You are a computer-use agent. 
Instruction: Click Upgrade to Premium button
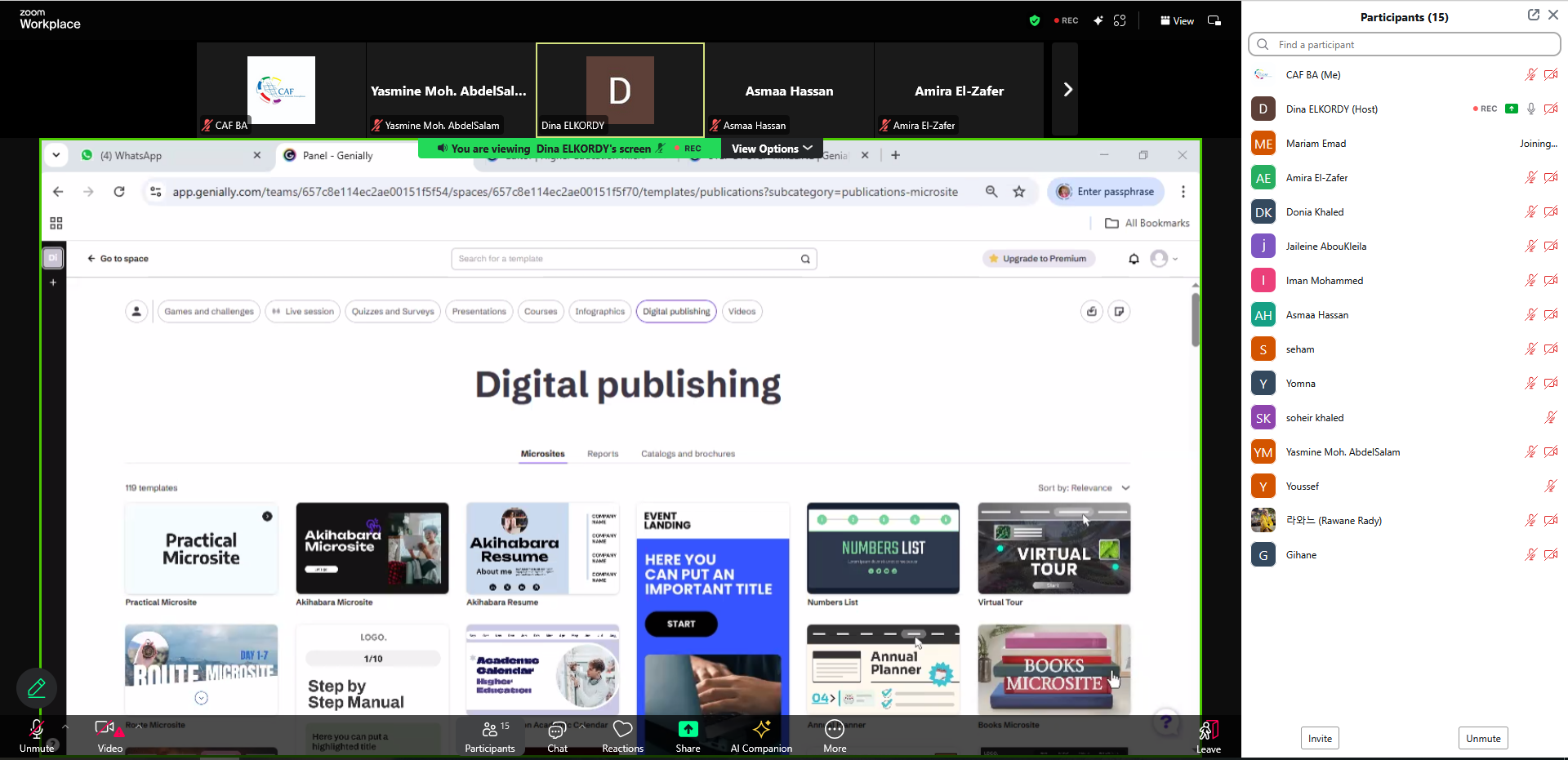coord(1038,259)
